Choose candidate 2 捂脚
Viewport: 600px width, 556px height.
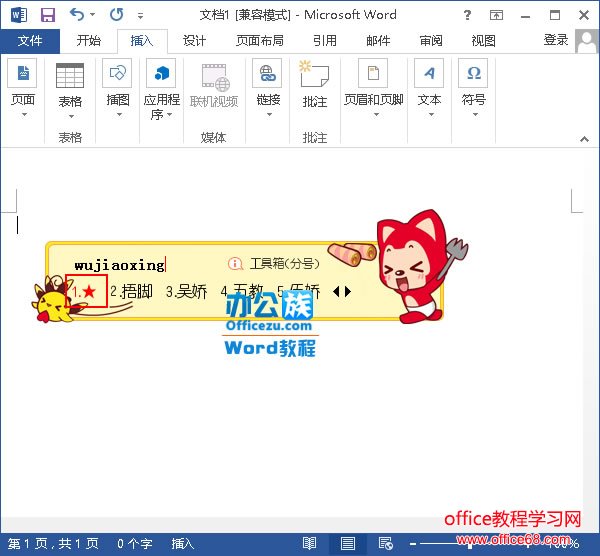[132, 292]
